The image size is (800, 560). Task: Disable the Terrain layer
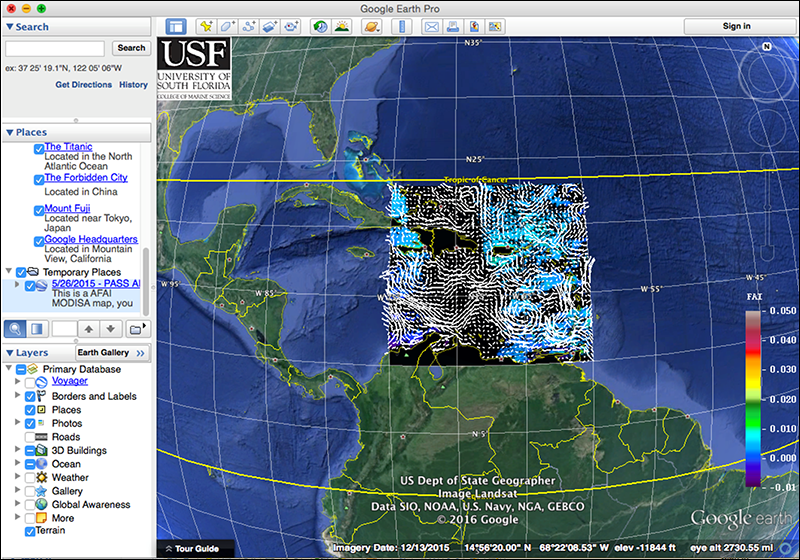point(30,531)
